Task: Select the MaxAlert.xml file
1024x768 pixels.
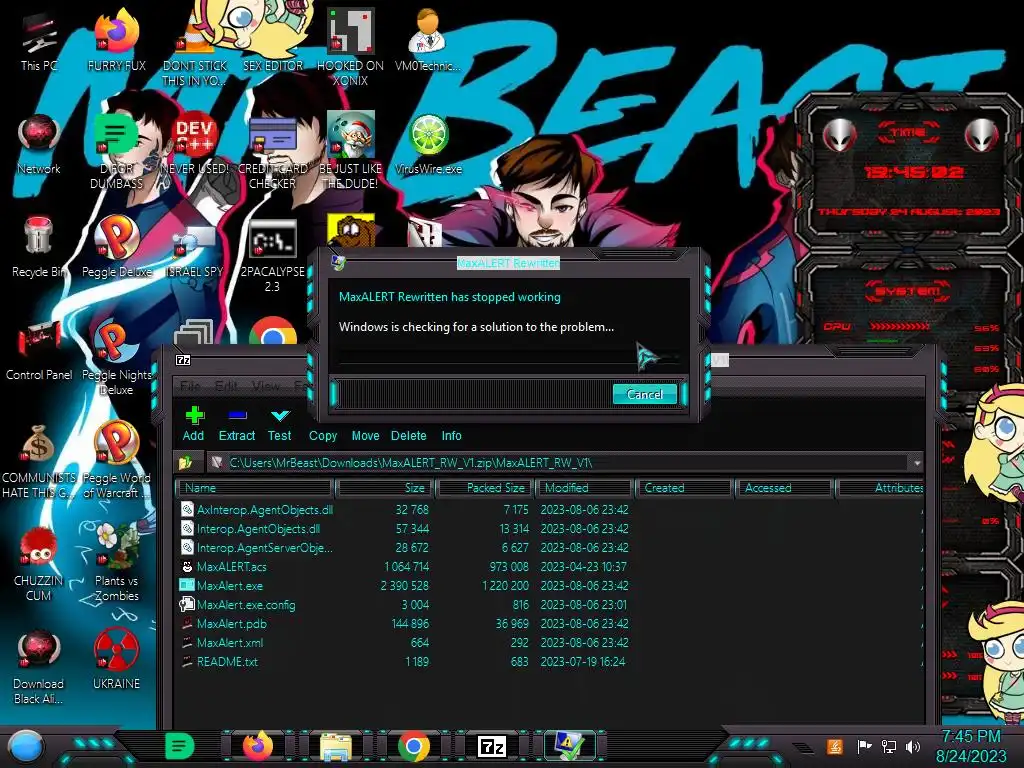Action: point(229,643)
